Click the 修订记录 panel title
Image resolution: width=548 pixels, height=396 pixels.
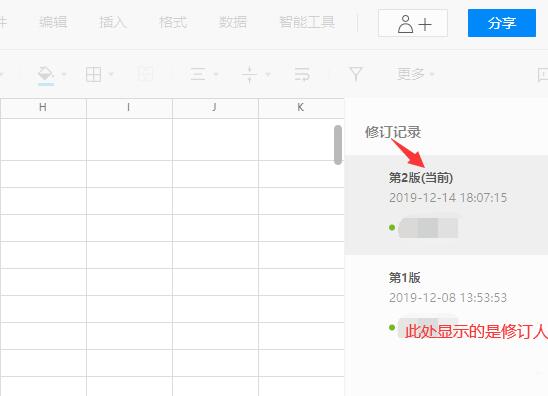pos(393,132)
